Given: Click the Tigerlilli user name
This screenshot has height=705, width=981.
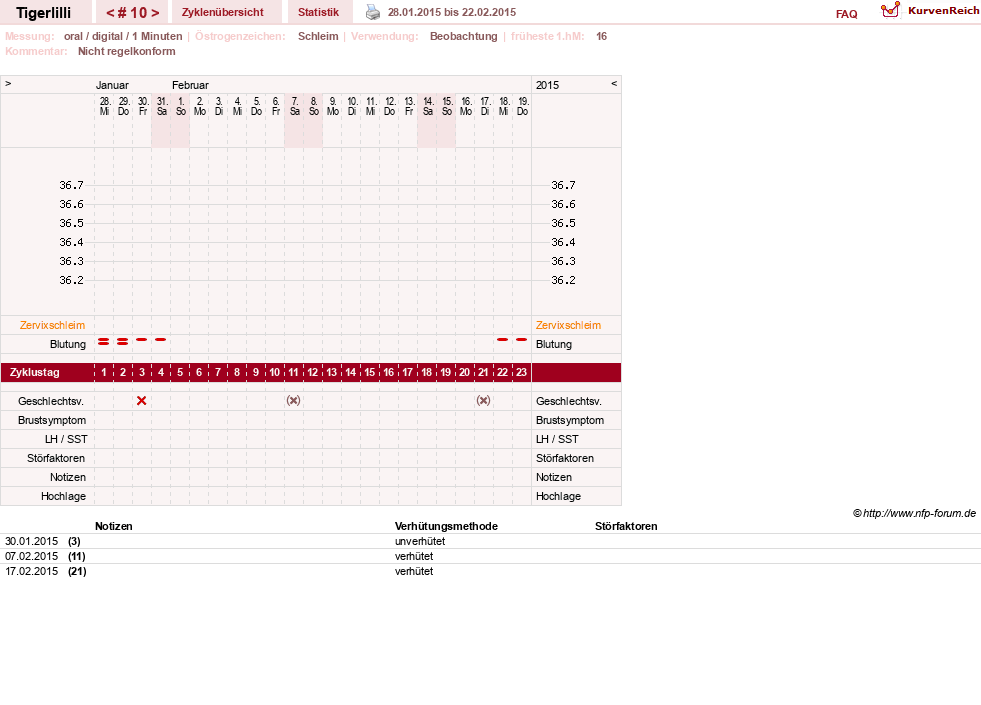Looking at the screenshot, I should tap(44, 13).
